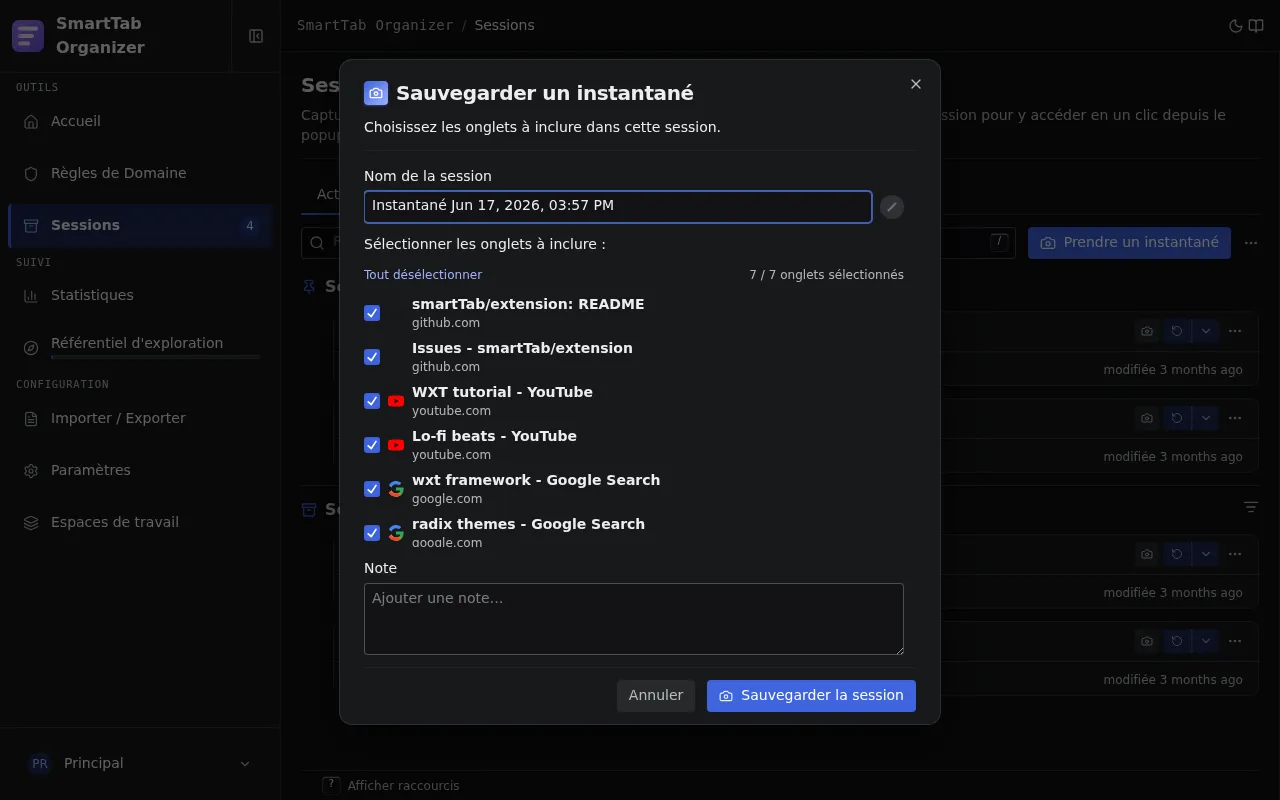Uncheck wxt framework - Google Search checkbox

[372, 489]
